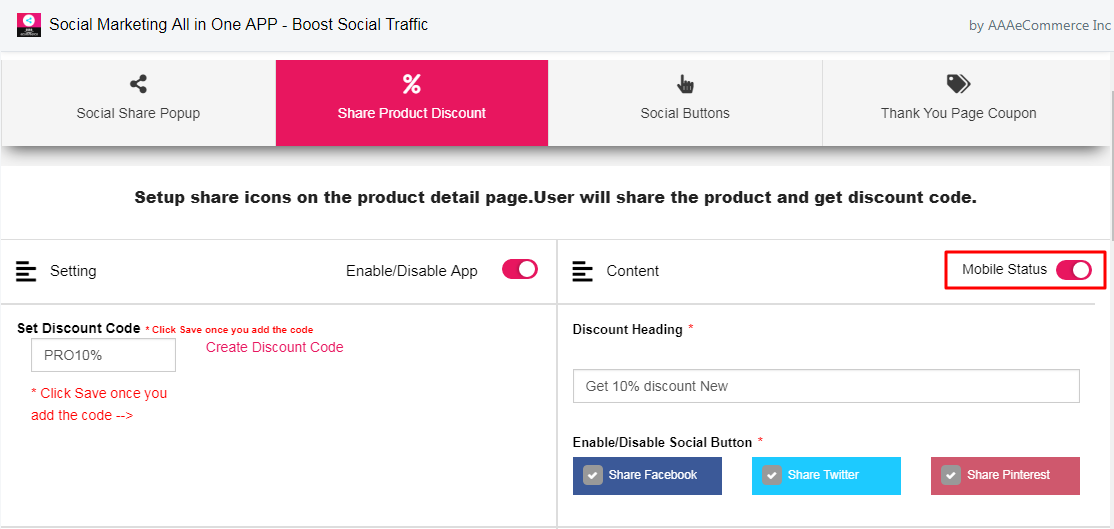Switch to the Social Buttons tab
Screen dimensions: 1114x529
click(x=685, y=103)
